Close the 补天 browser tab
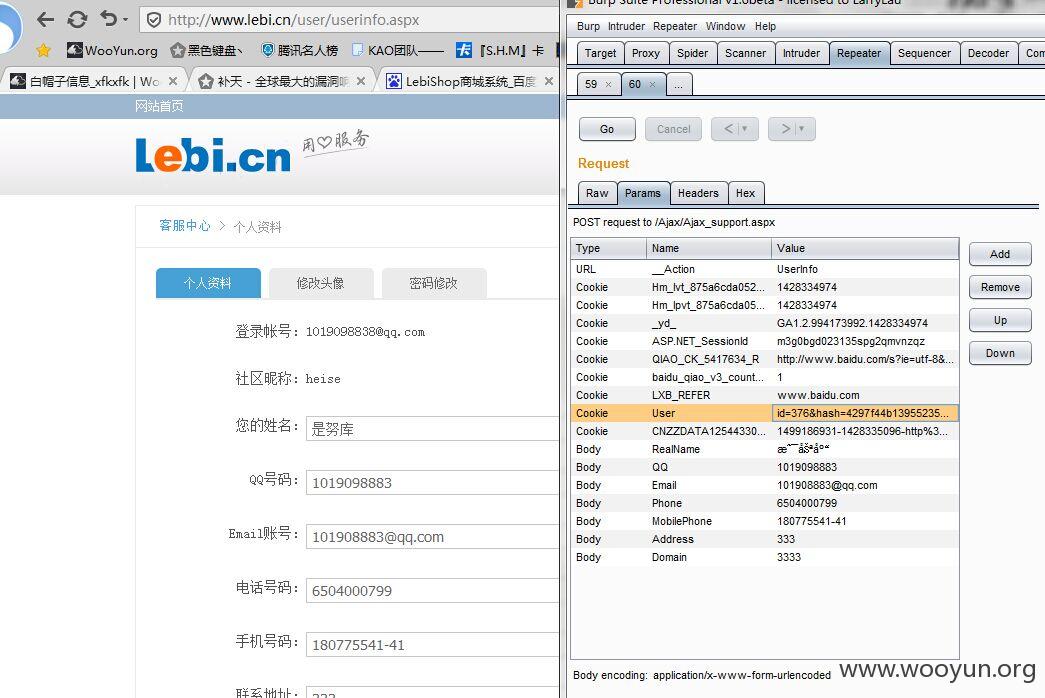The image size is (1045, 698). 361,81
